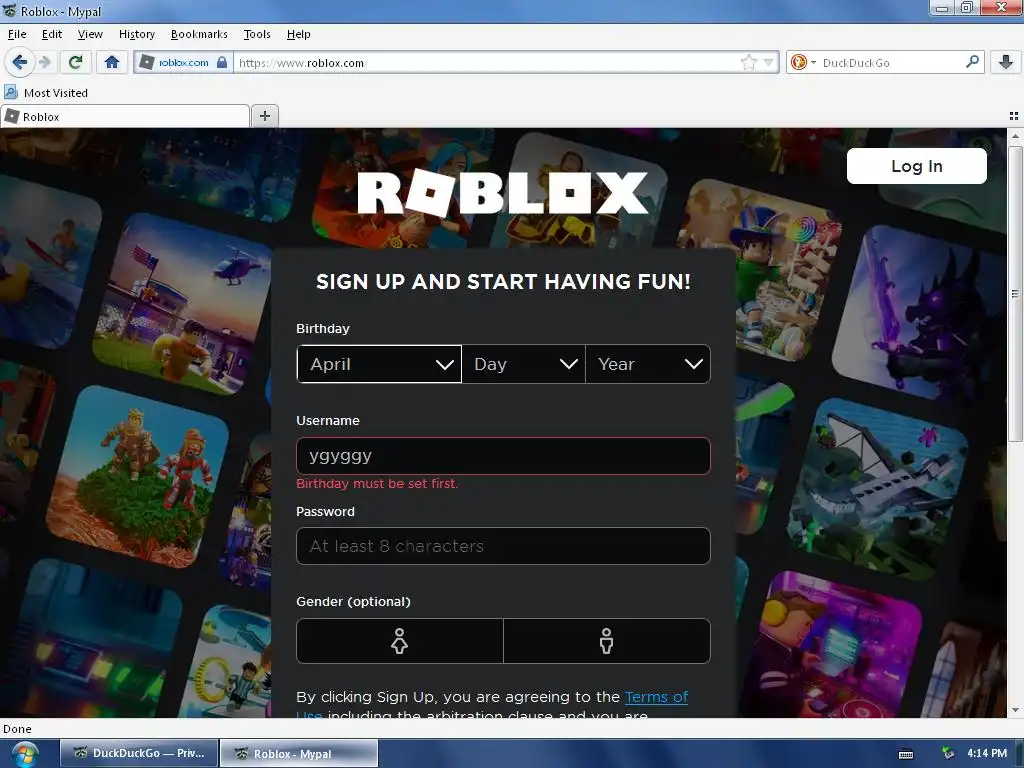The image size is (1024, 768).
Task: Open the downloads arrow button
Action: click(1006, 62)
